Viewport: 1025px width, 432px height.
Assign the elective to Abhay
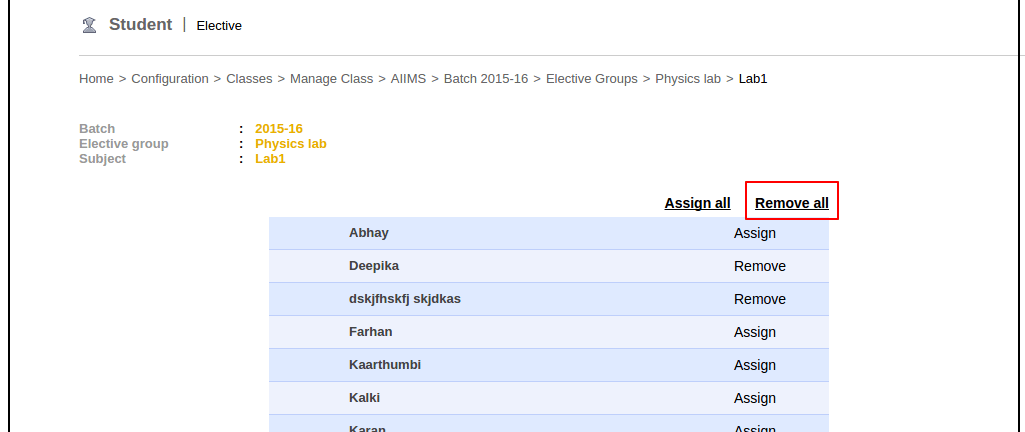755,233
